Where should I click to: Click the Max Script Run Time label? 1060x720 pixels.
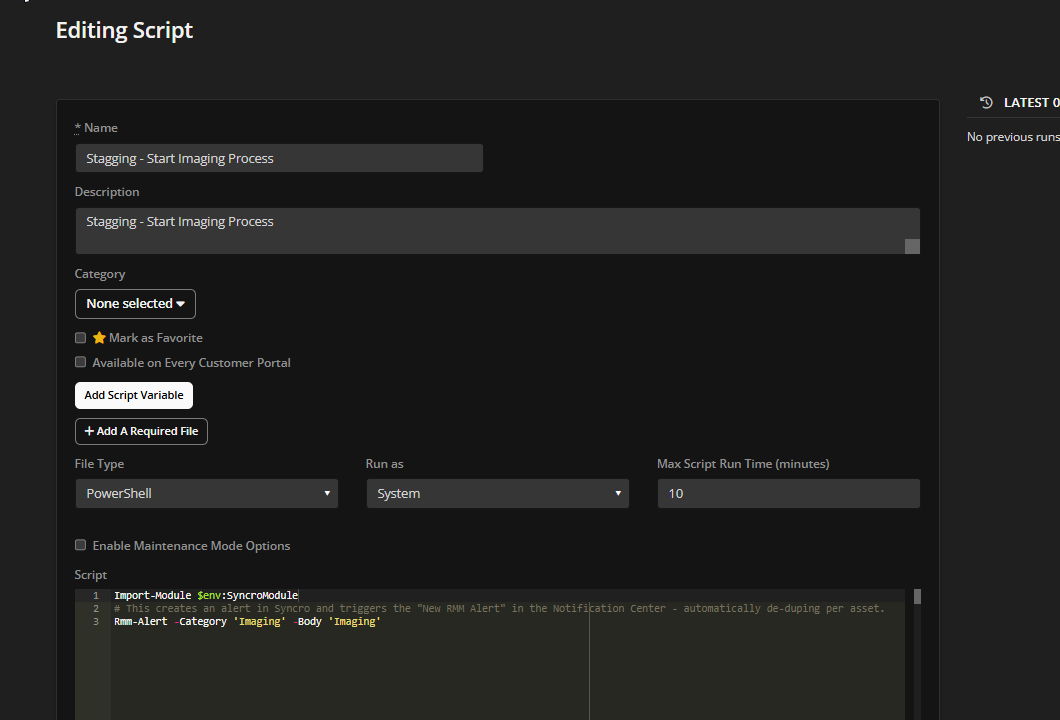[743, 464]
